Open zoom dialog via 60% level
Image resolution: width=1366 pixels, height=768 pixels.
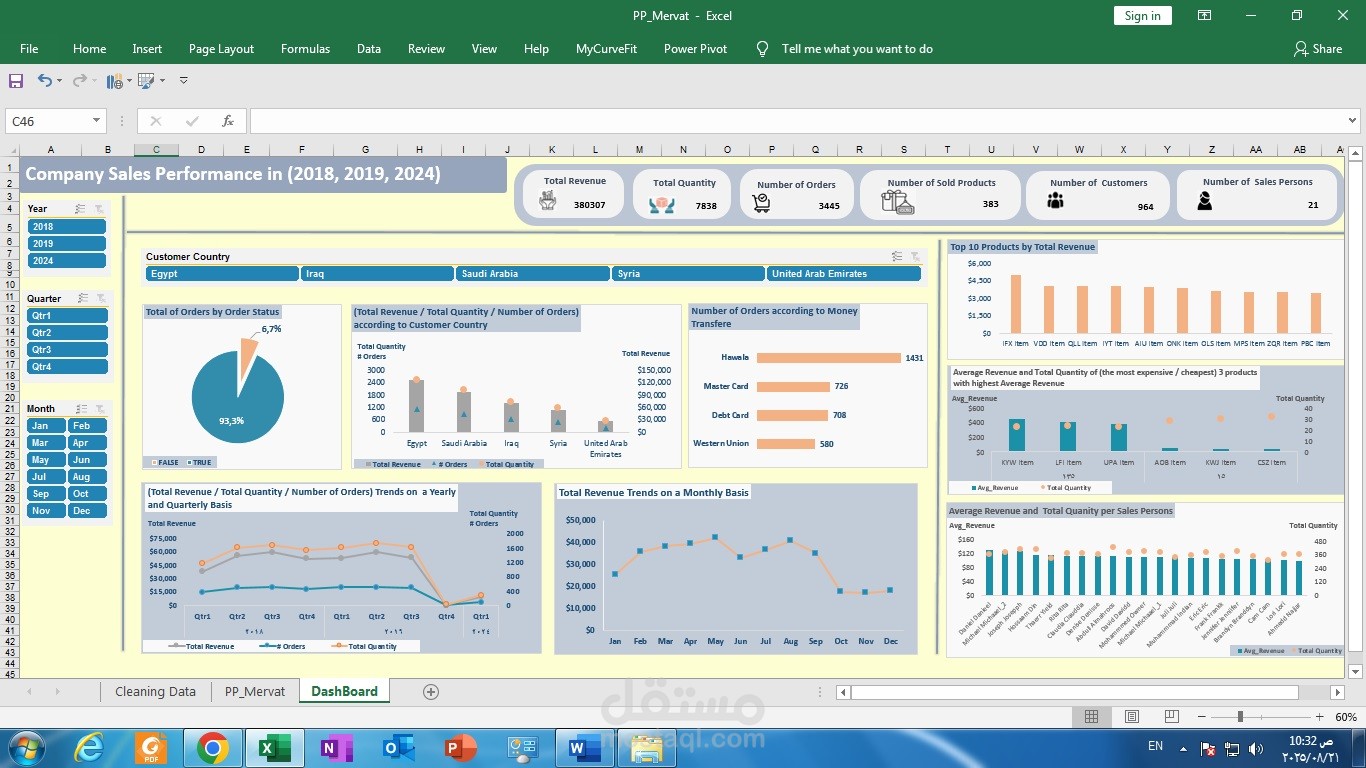coord(1346,717)
